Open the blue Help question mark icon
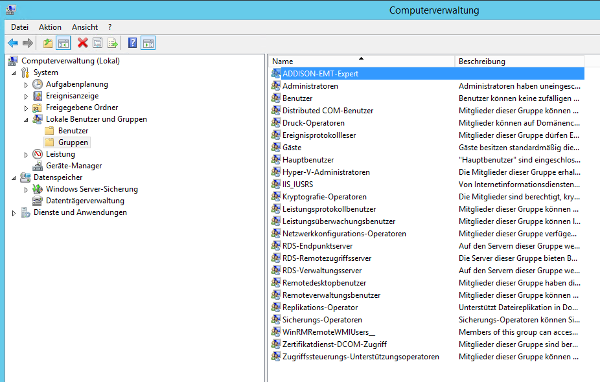Screen dimensions: 600x382 (132, 43)
